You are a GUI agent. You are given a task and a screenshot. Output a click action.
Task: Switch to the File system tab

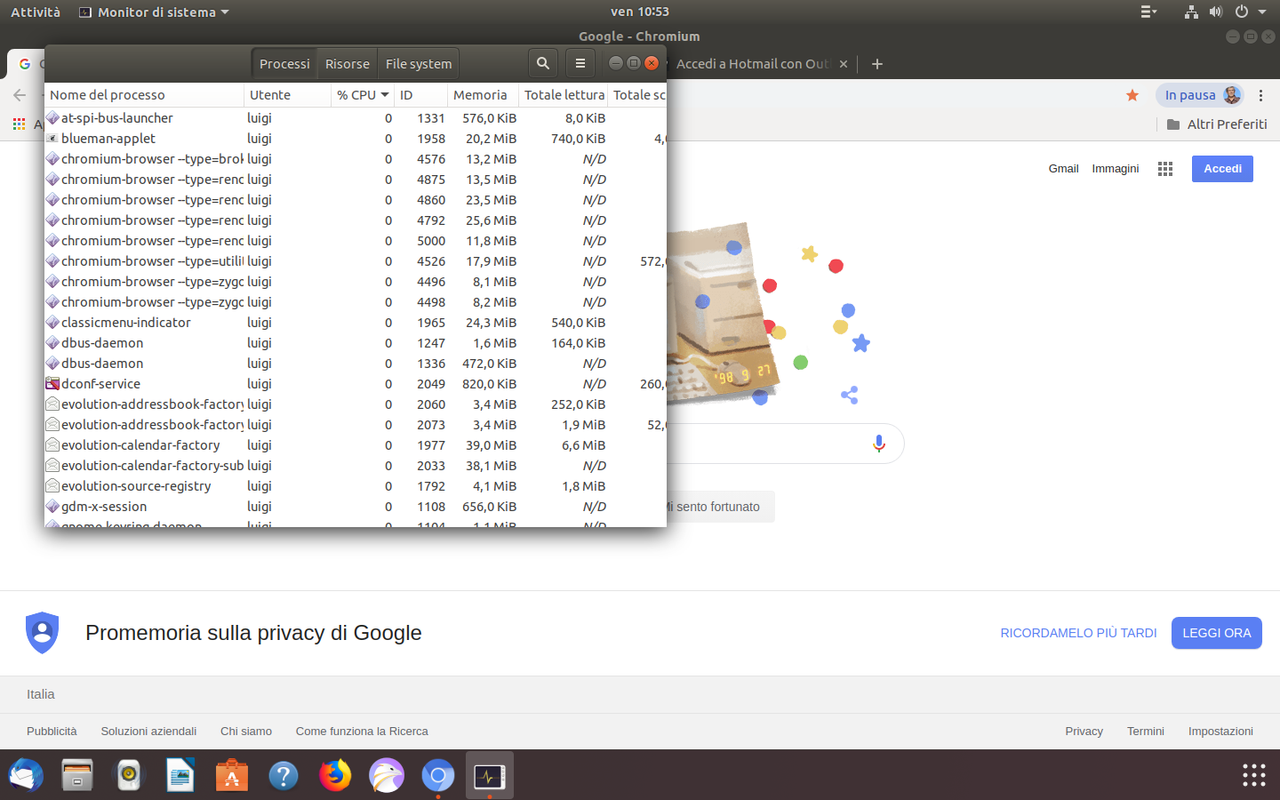418,63
